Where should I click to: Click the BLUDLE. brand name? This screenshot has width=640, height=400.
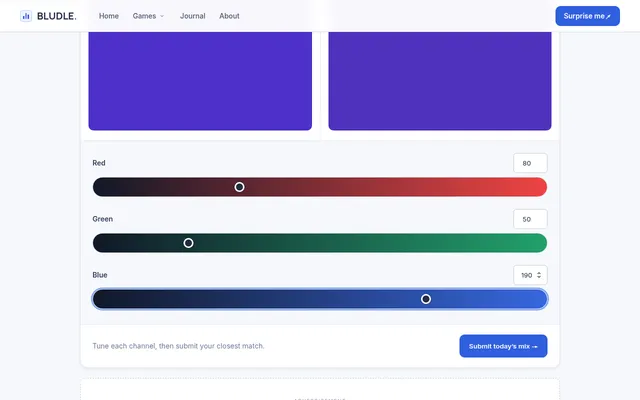[x=57, y=16]
